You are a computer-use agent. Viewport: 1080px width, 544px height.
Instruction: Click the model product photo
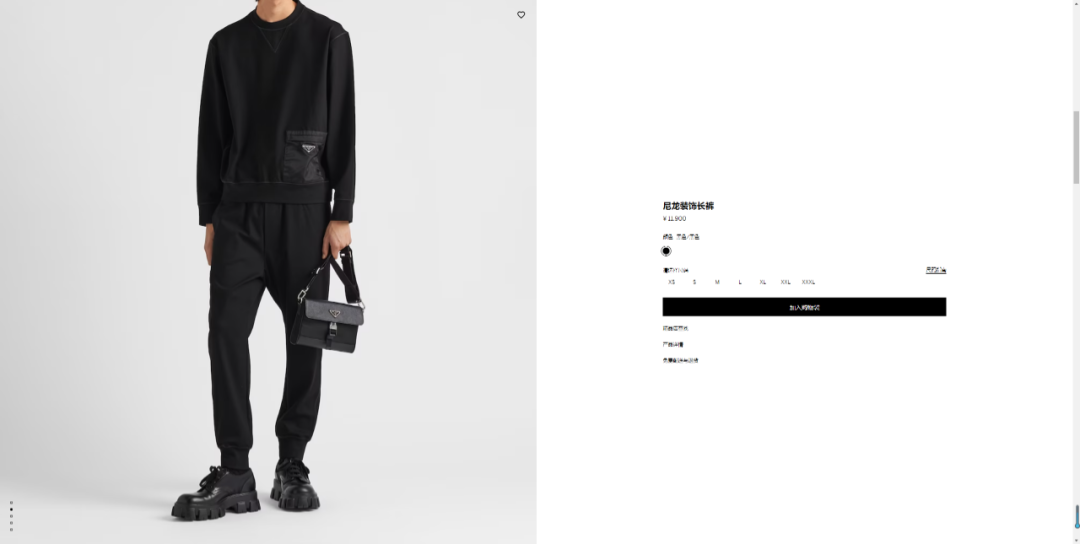coord(268,272)
